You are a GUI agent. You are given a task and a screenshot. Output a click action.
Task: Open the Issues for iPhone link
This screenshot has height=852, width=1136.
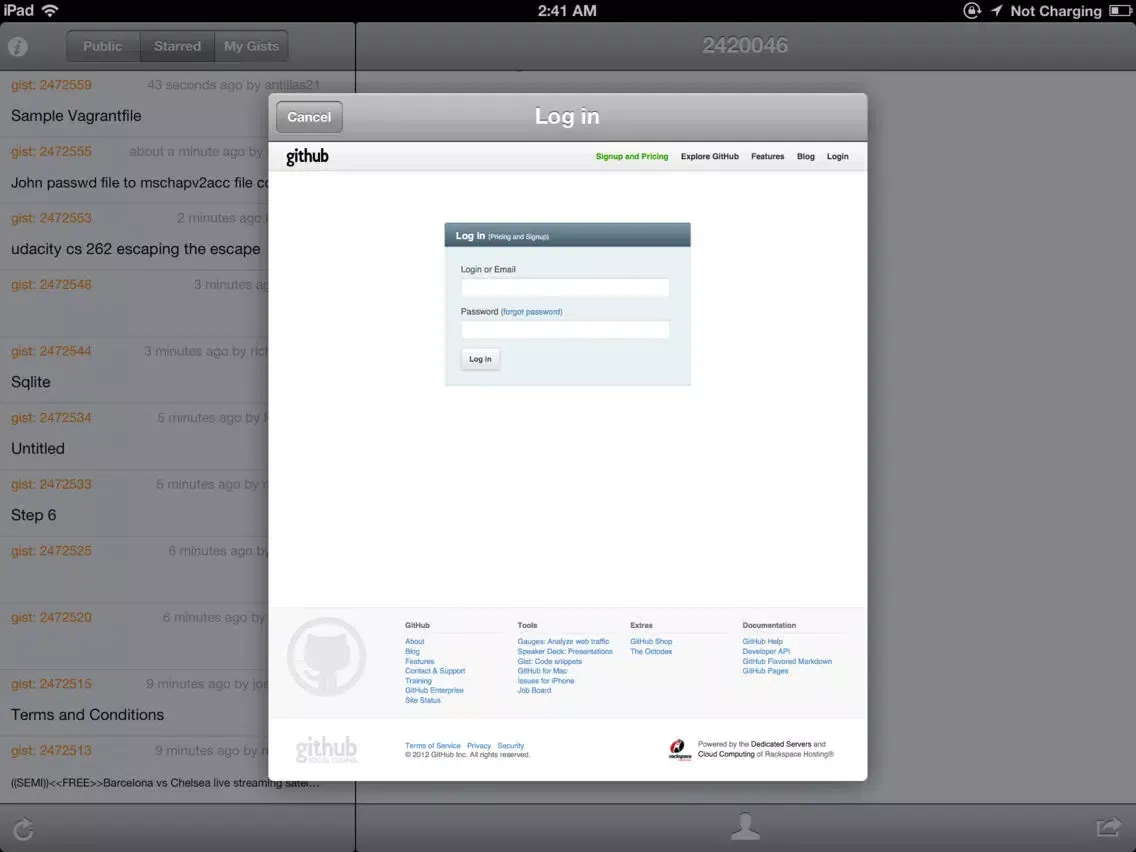pos(546,681)
